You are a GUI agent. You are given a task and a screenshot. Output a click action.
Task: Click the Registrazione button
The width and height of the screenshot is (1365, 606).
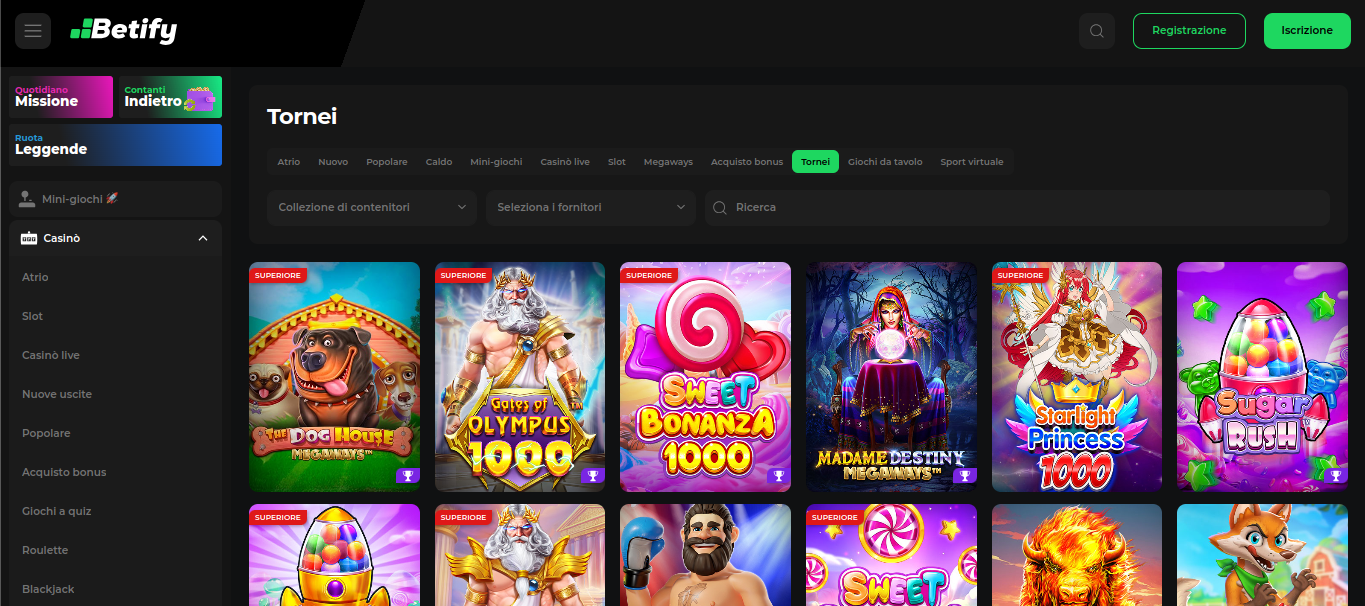coord(1189,31)
